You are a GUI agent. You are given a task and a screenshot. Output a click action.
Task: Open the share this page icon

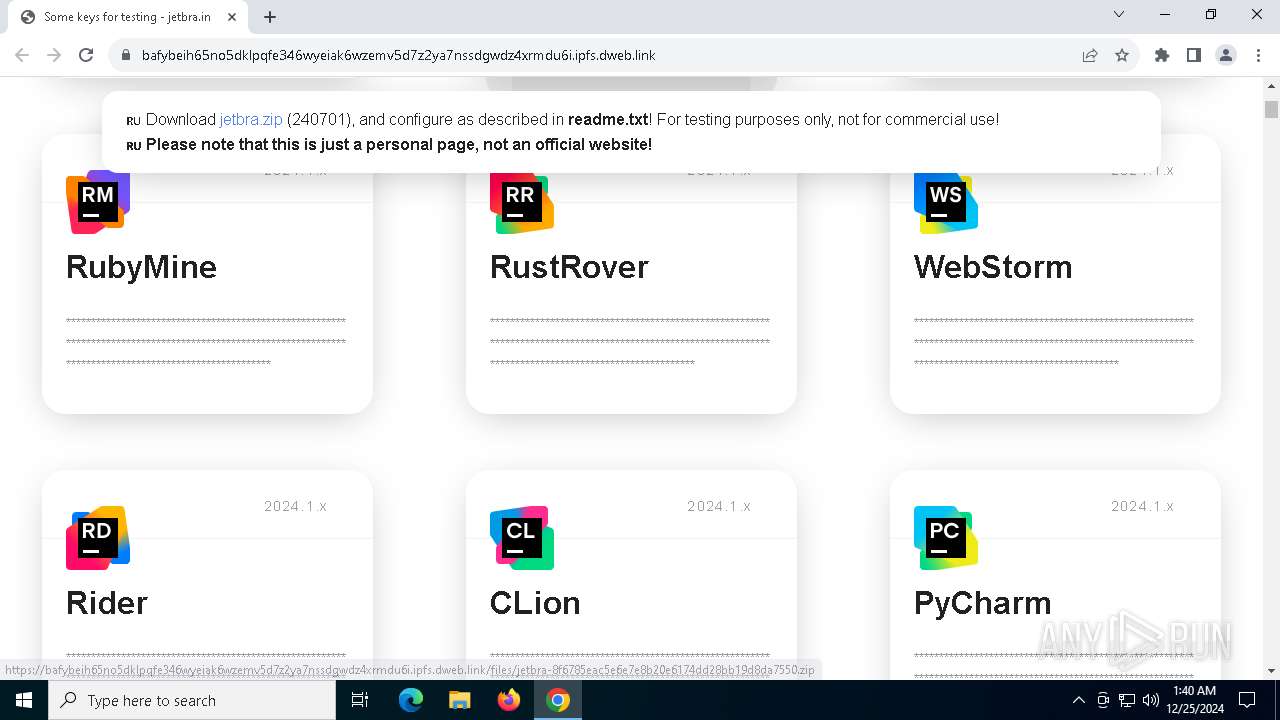coord(1090,55)
